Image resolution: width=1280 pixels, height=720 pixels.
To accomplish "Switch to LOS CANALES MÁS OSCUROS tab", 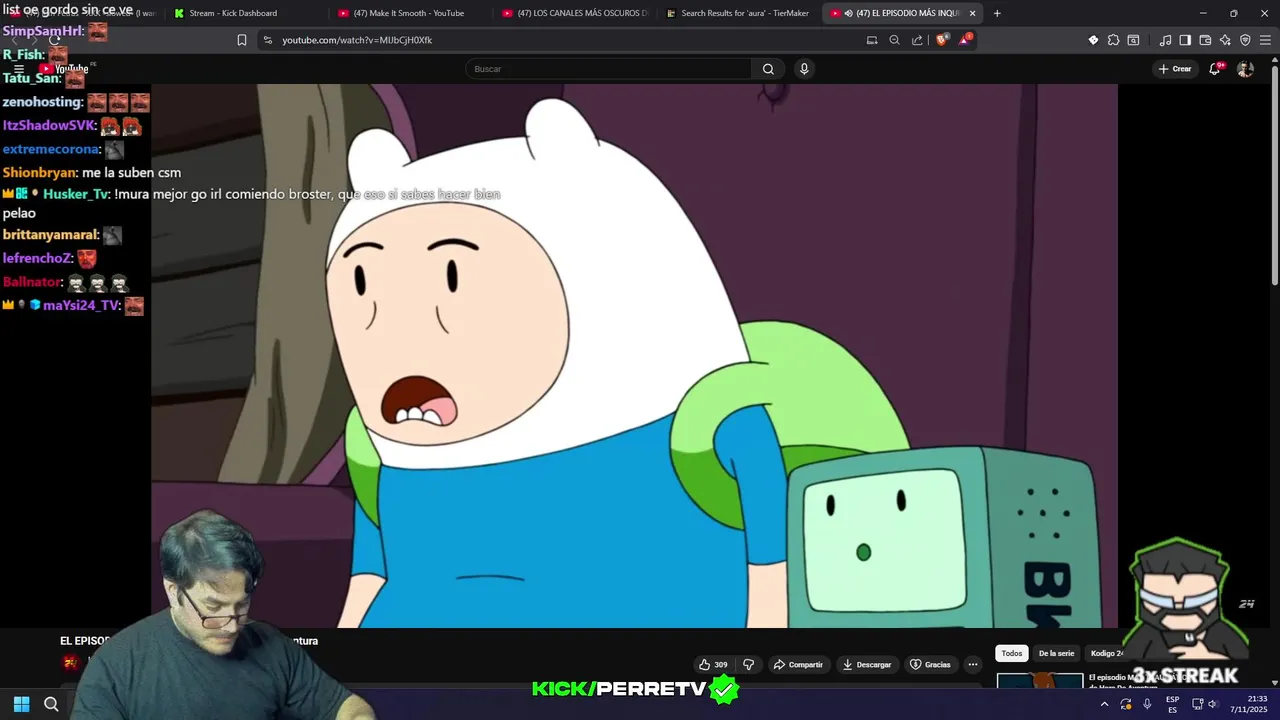I will [575, 13].
